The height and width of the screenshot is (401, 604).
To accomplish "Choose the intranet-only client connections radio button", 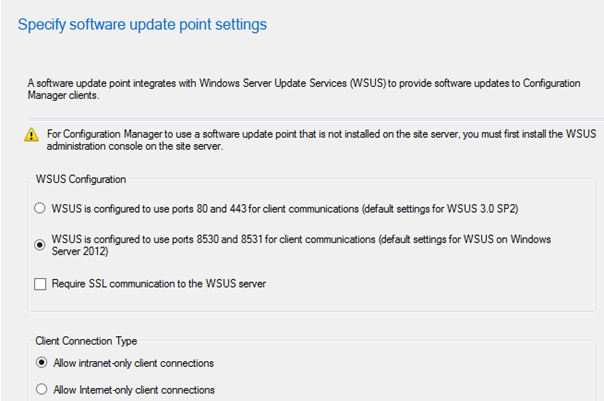I will tap(42, 362).
